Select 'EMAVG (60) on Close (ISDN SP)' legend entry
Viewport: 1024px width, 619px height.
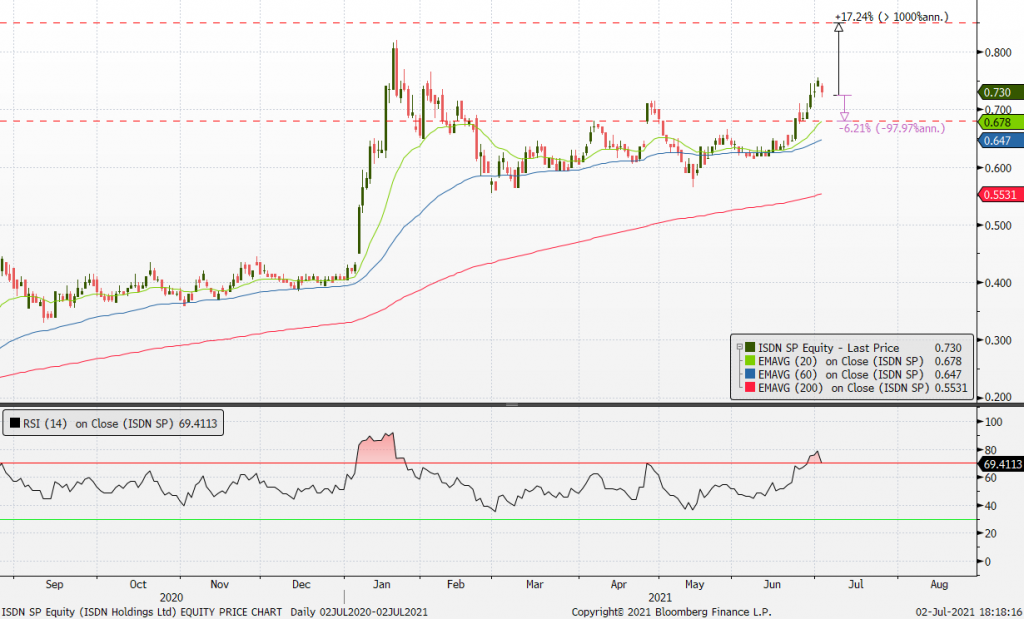click(840, 374)
